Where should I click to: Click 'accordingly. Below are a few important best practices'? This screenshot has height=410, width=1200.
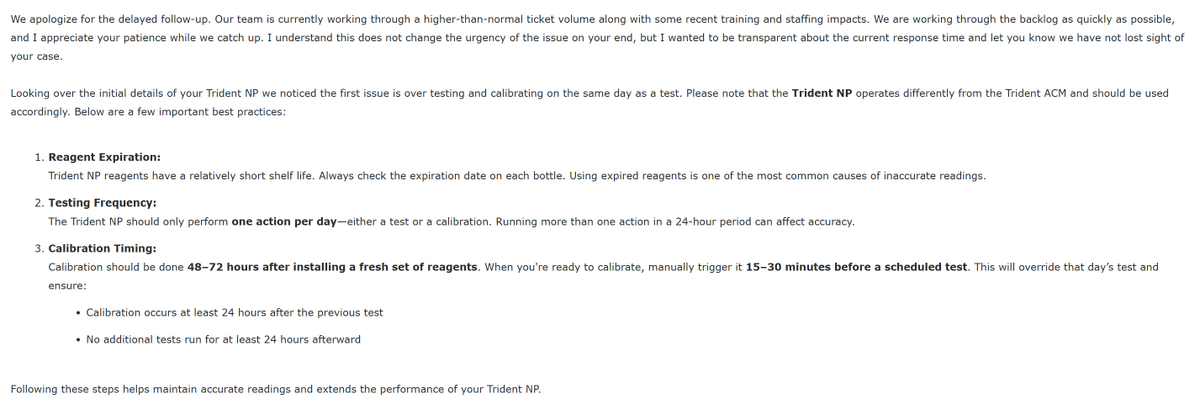tap(148, 111)
